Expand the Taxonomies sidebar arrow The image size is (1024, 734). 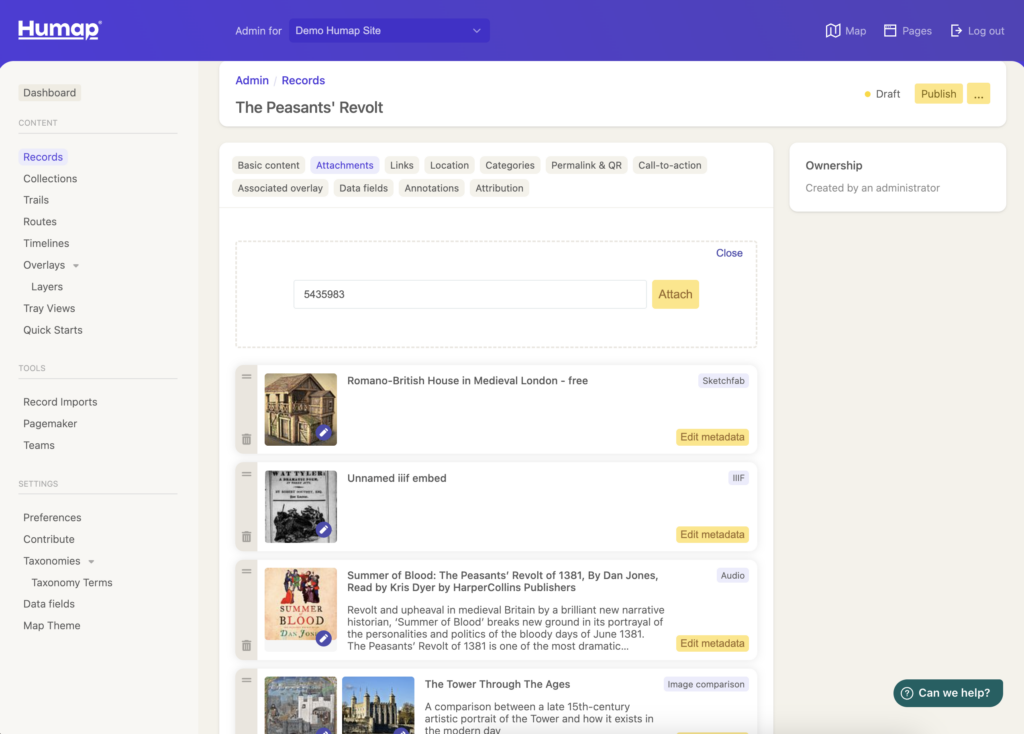tap(92, 562)
